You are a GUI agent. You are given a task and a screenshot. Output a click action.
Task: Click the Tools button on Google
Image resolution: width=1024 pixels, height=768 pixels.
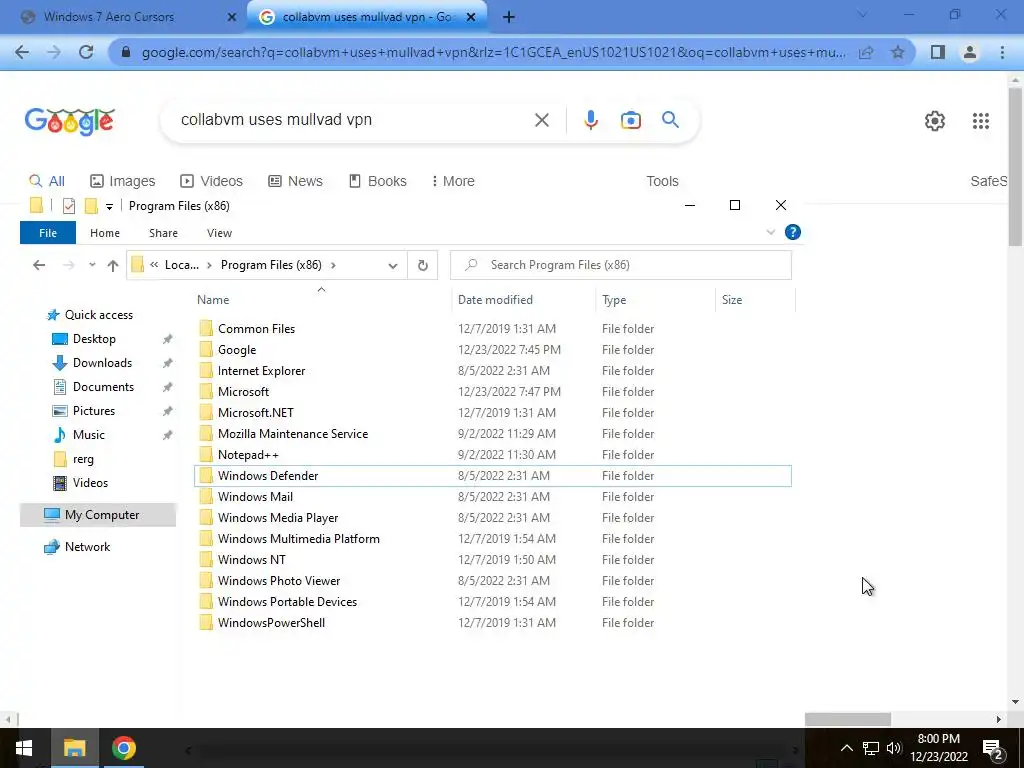(662, 181)
